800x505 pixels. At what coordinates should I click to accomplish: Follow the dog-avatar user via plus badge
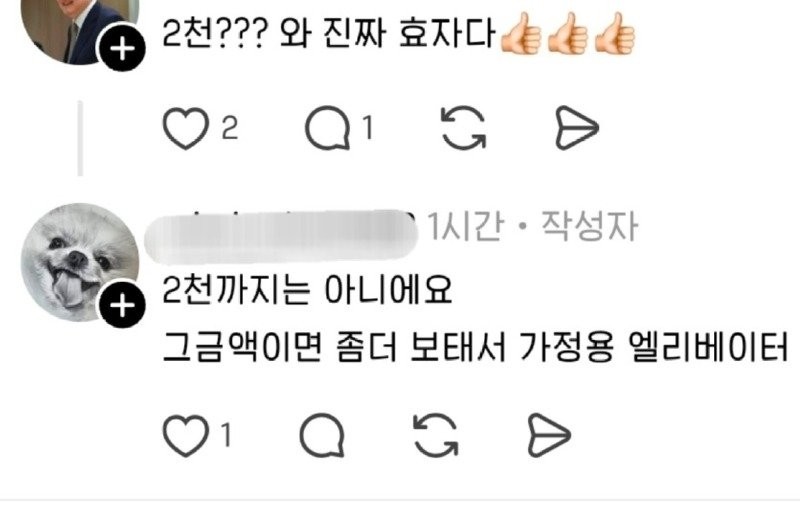pos(122,306)
